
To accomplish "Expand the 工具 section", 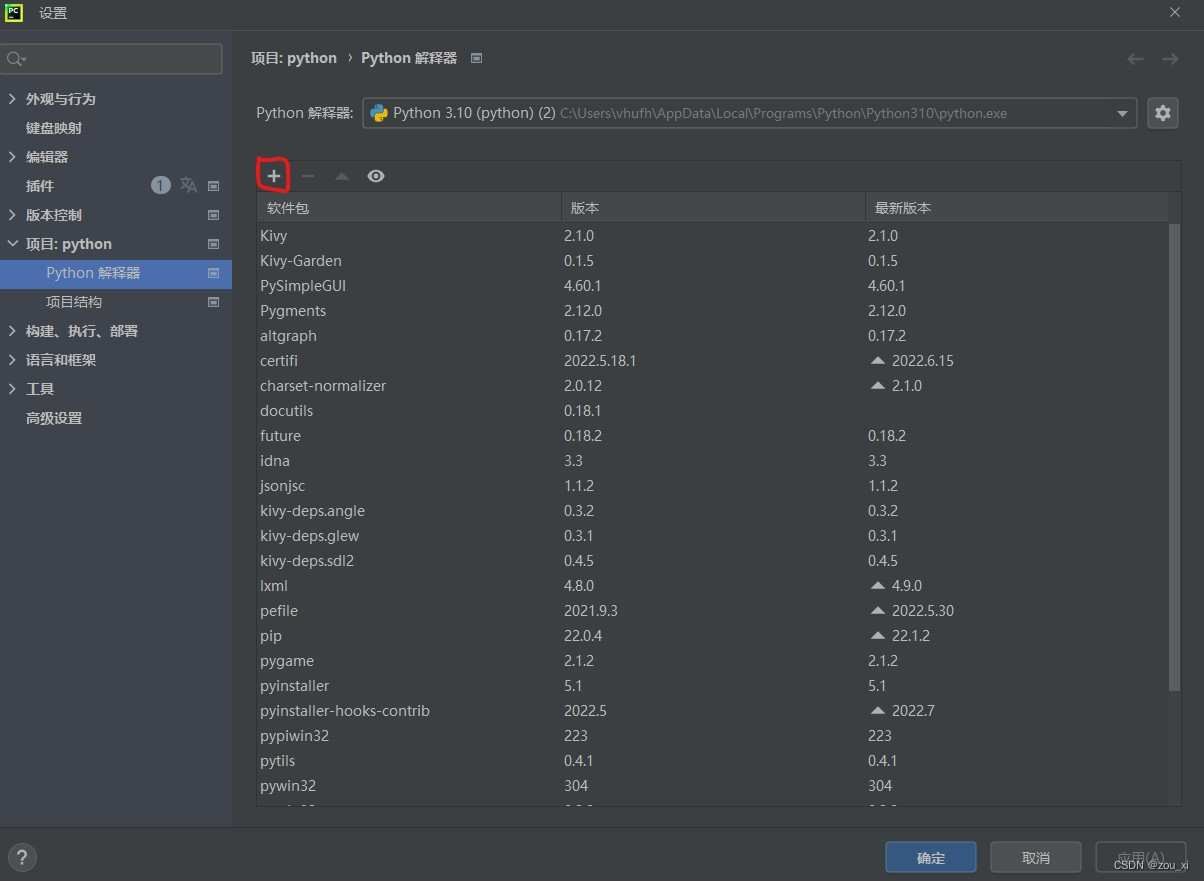I will pyautogui.click(x=12, y=389).
